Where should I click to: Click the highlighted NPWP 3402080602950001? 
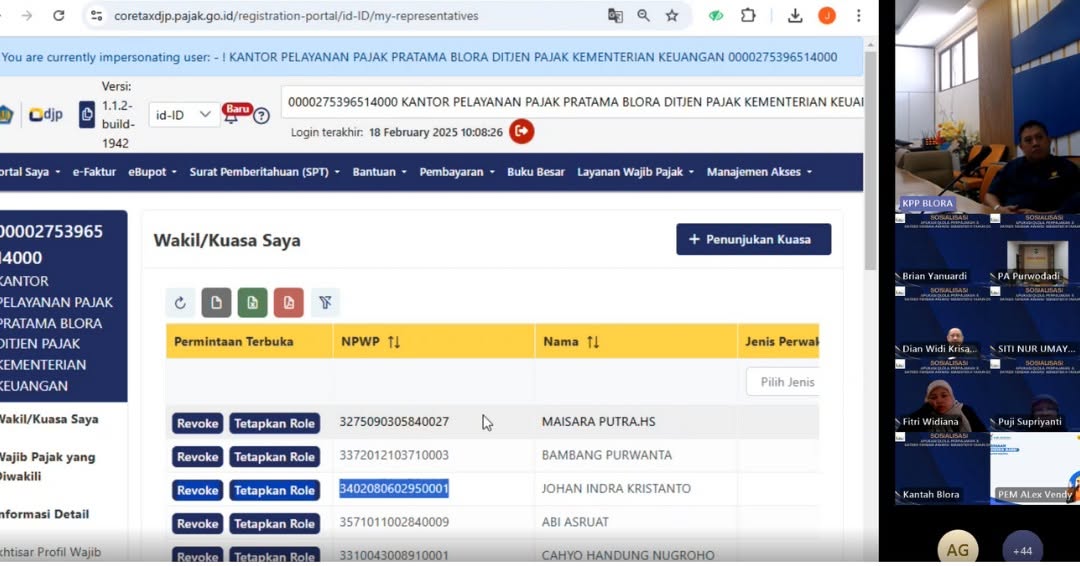394,489
